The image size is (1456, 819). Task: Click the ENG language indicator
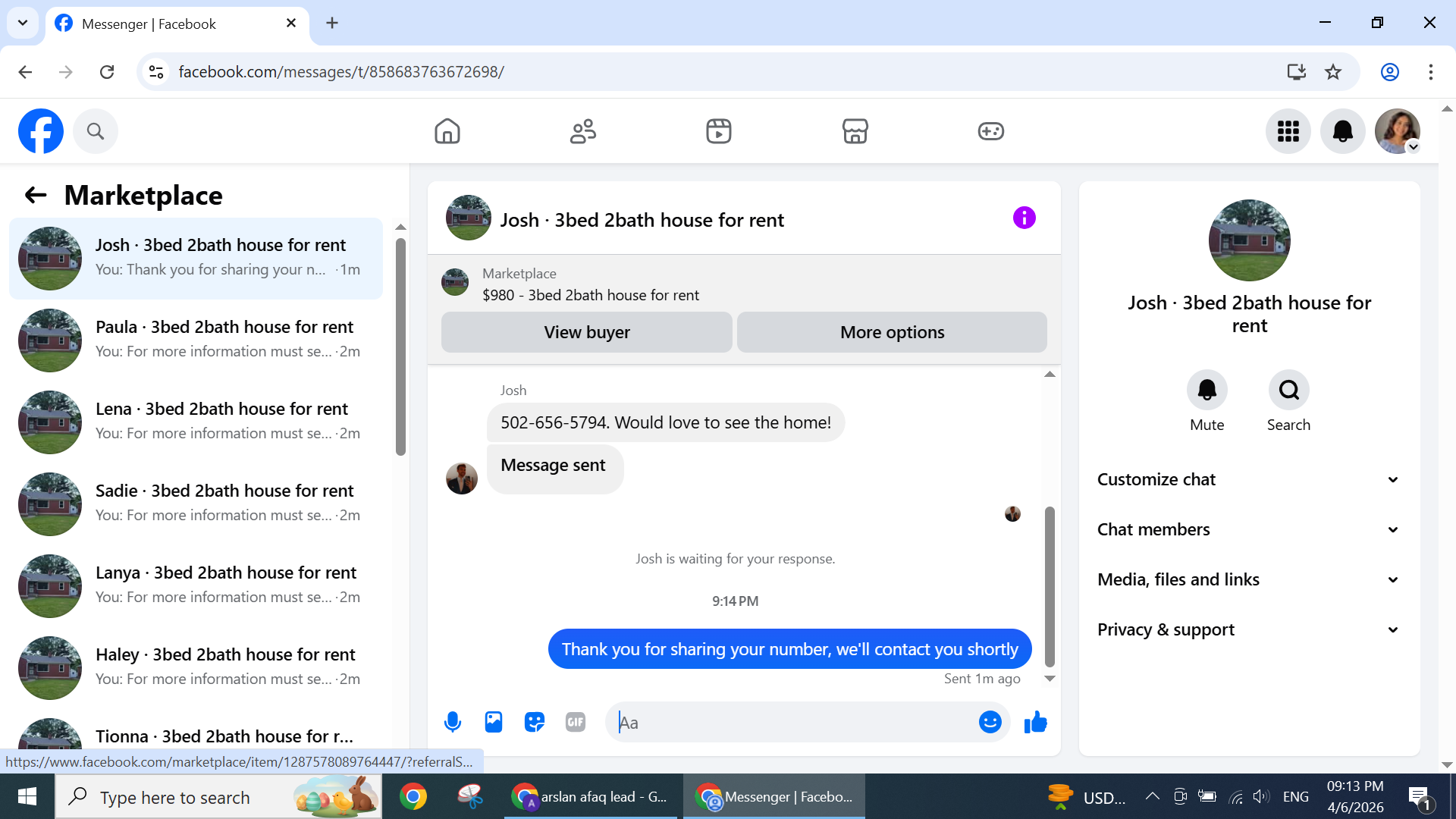(1296, 796)
